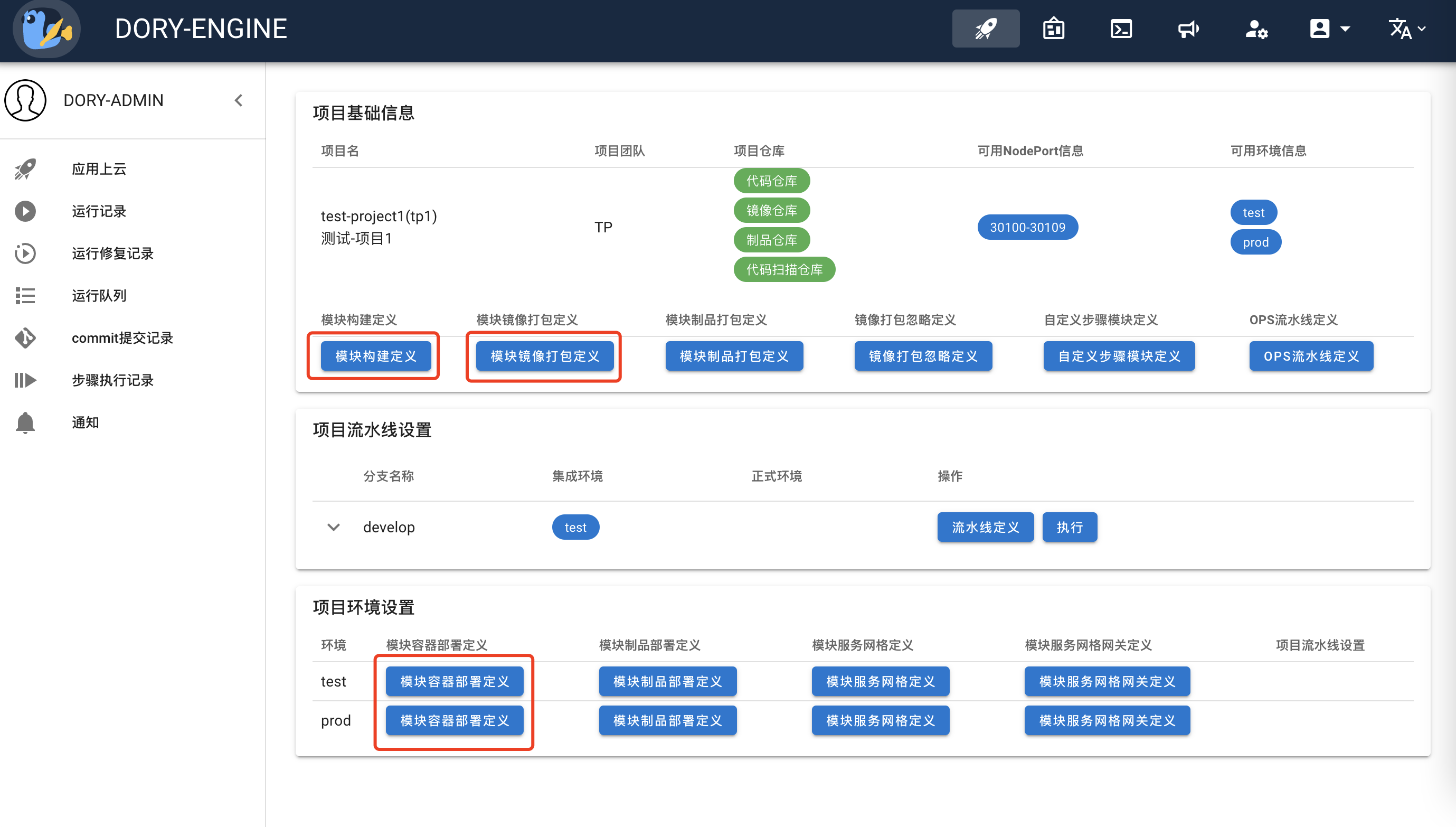This screenshot has width=1456, height=827.
Task: Click the 代码仓库 green repository tag
Action: 772,181
